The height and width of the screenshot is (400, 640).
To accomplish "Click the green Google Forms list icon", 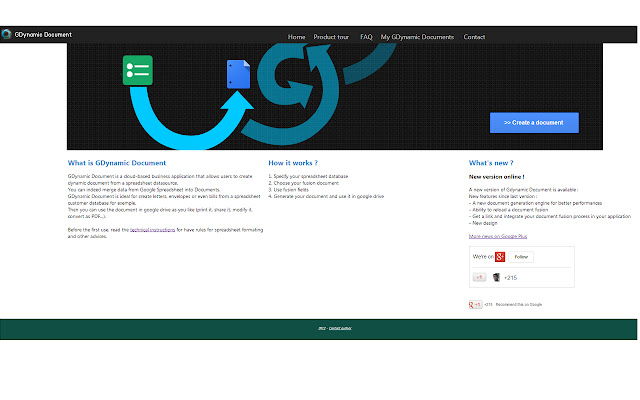I will point(138,70).
